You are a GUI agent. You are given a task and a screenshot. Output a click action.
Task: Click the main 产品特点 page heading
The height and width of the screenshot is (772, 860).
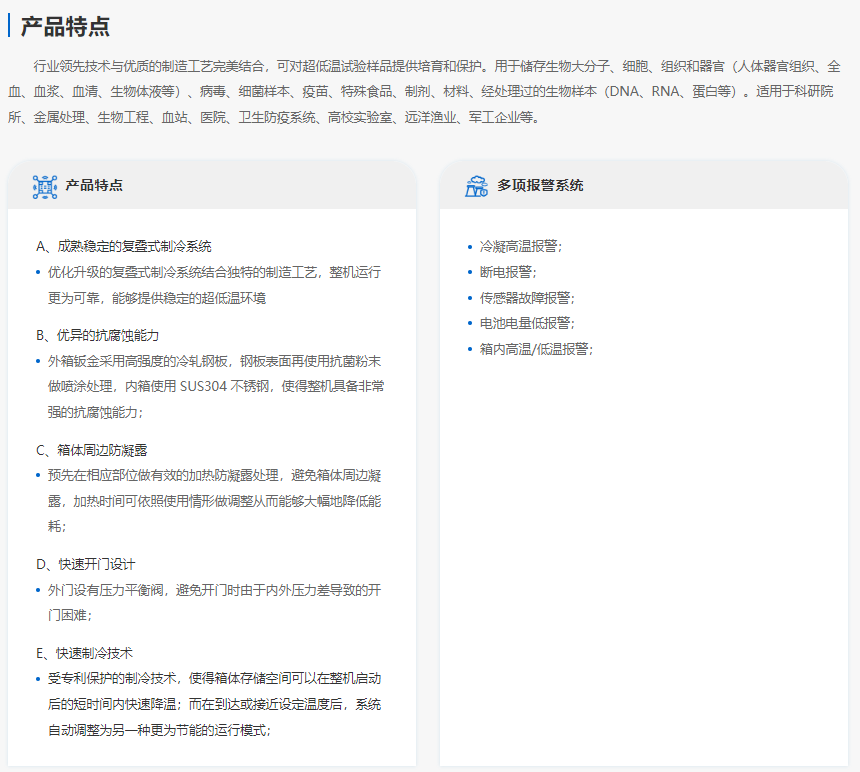click(65, 26)
